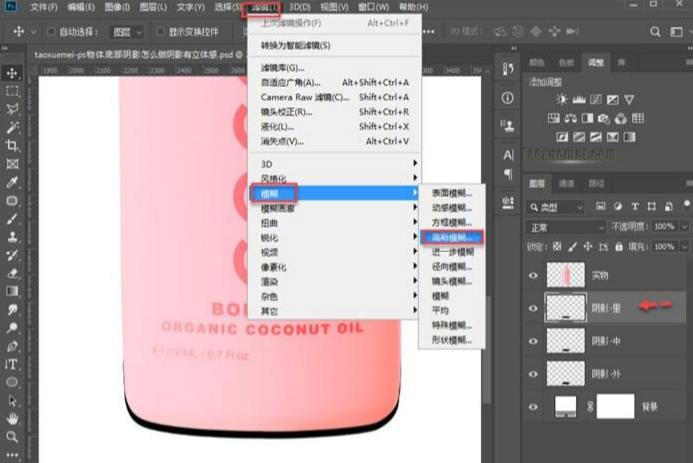Choose 液化(L)... menu item
The image size is (693, 463).
[x=334, y=127]
